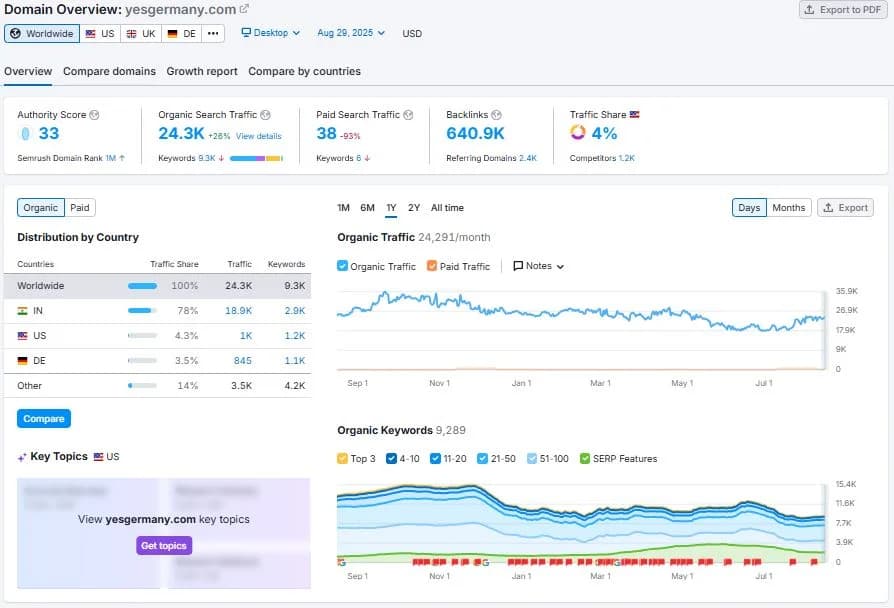Click the View details link

coord(258,136)
